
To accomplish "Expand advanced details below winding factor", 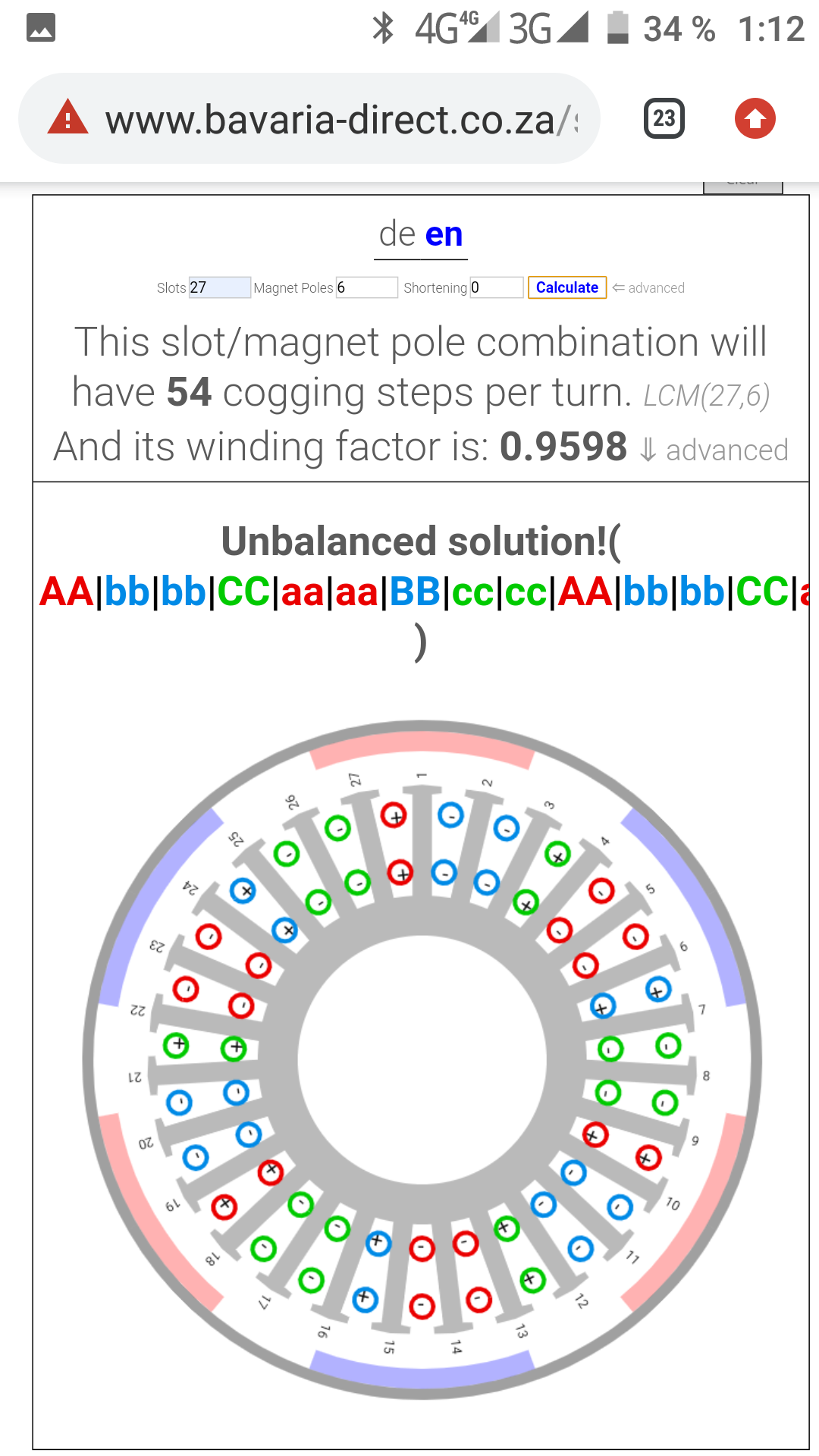I will [714, 450].
